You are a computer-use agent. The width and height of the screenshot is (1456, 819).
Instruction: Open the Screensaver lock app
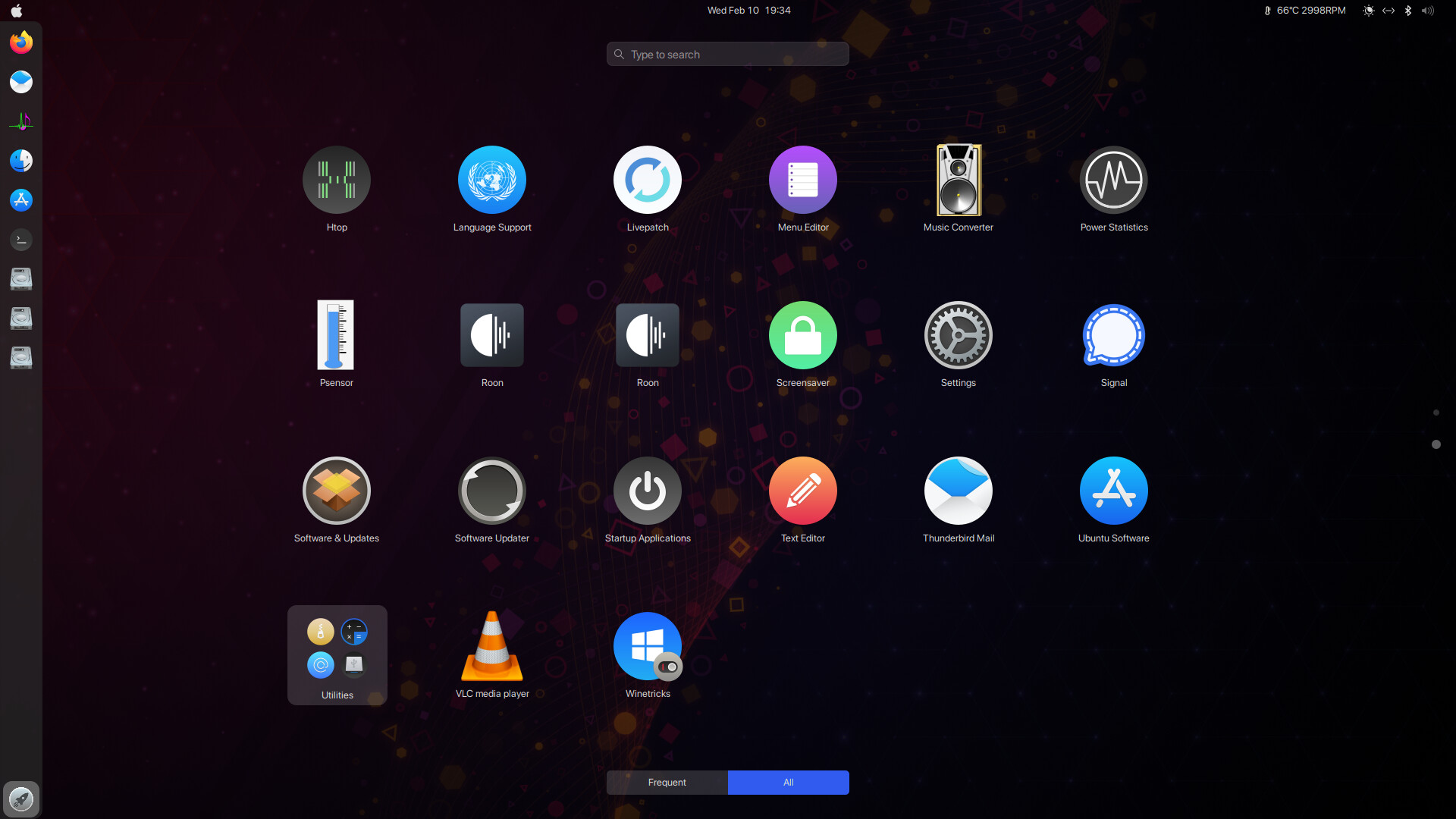tap(802, 335)
